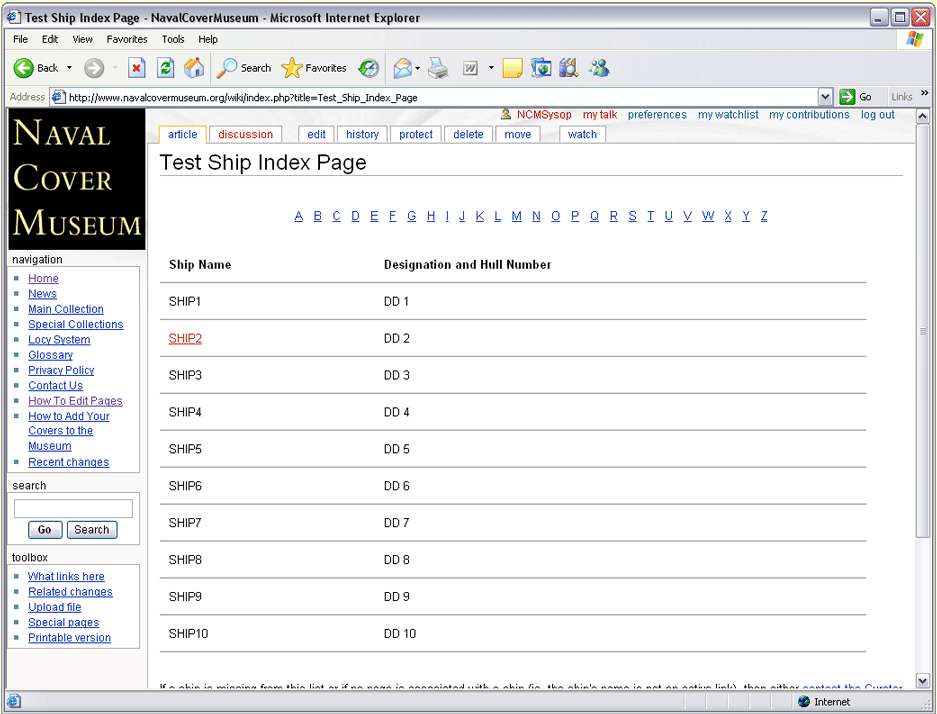This screenshot has width=937, height=714.
Task: Open the Tools menu
Action: [173, 39]
